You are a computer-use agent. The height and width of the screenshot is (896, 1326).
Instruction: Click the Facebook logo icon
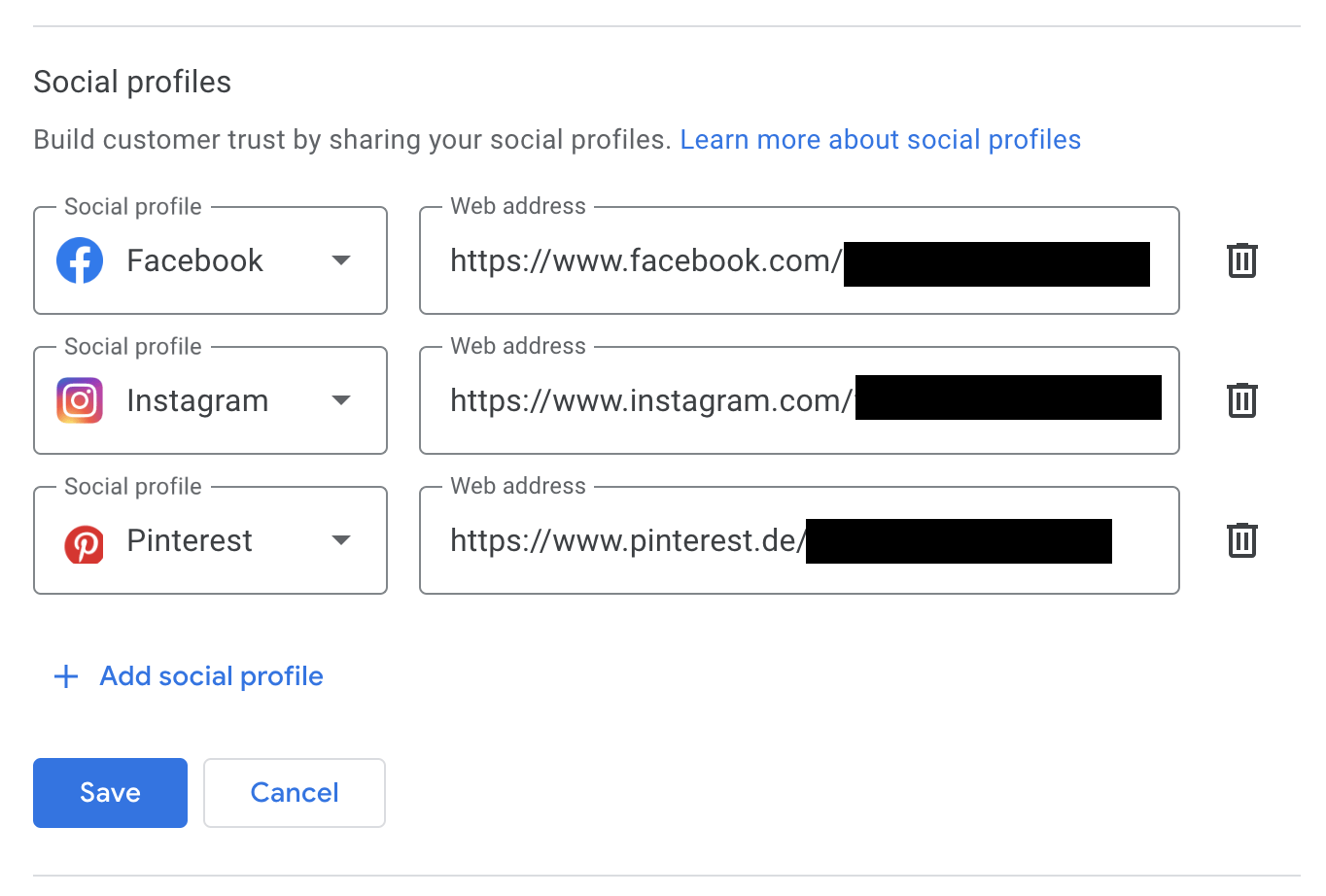point(80,260)
